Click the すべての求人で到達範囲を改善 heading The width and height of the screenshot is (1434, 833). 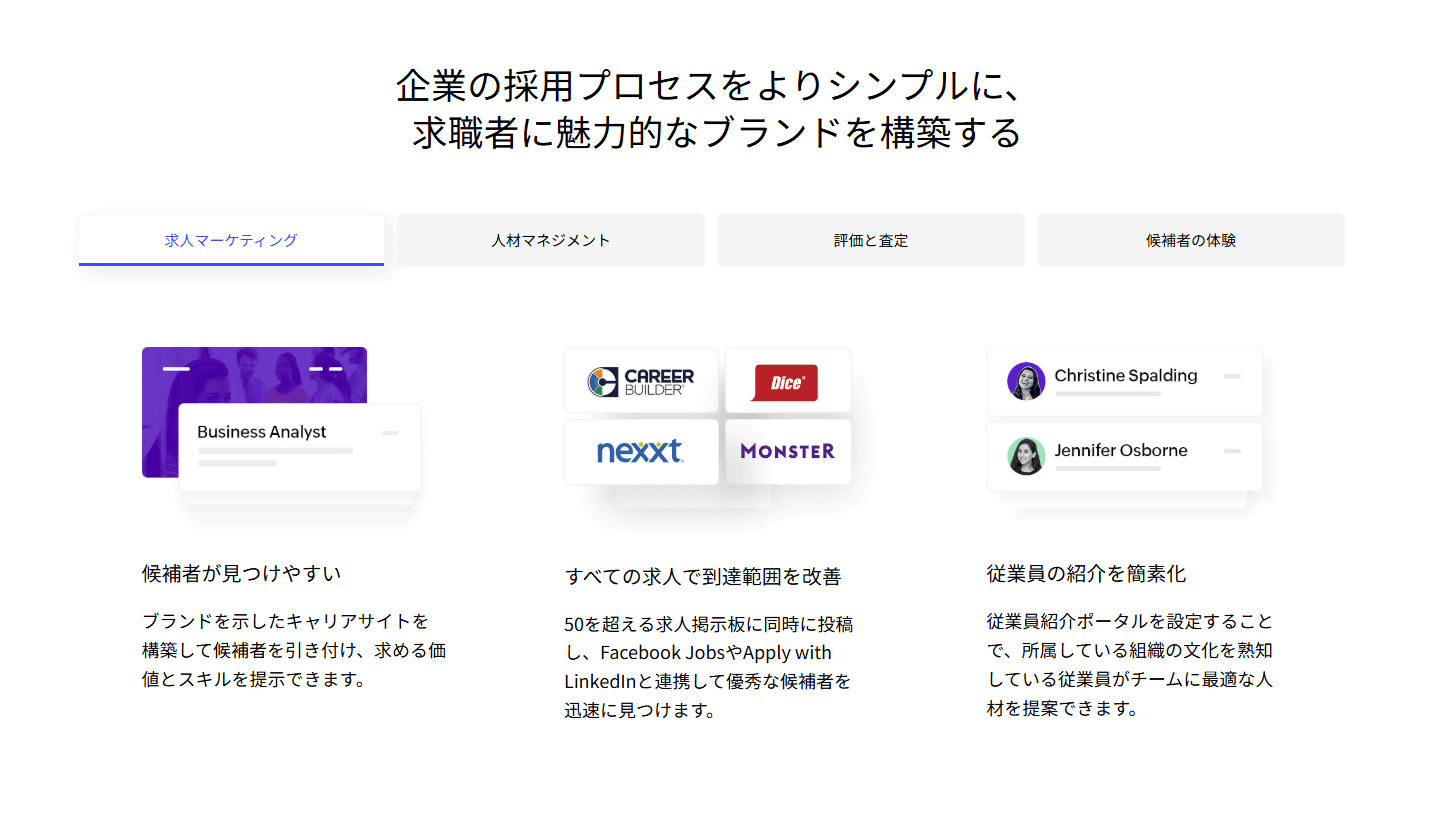tap(703, 577)
